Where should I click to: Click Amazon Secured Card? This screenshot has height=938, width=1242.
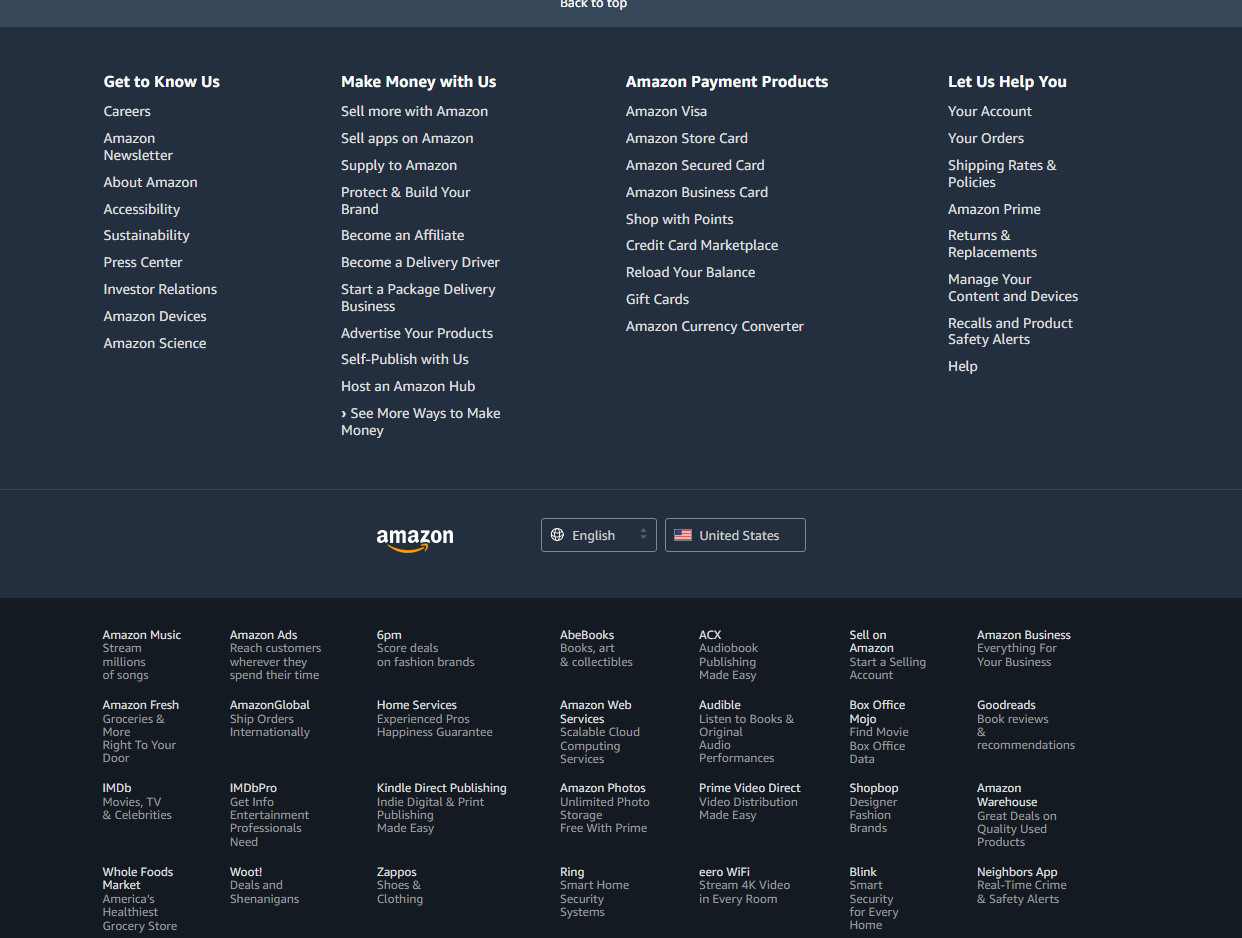695,165
